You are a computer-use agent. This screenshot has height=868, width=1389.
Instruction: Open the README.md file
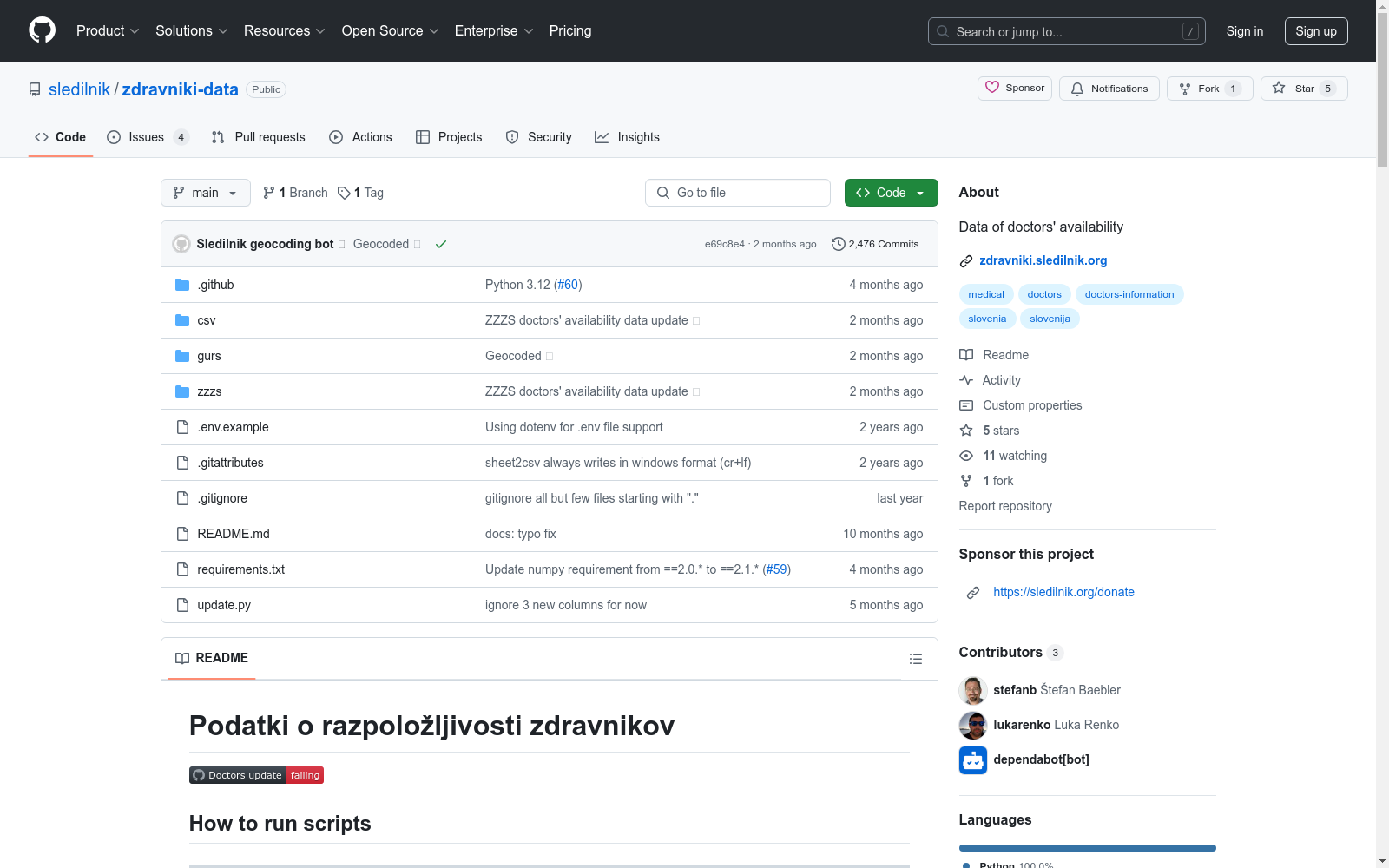[234, 534]
